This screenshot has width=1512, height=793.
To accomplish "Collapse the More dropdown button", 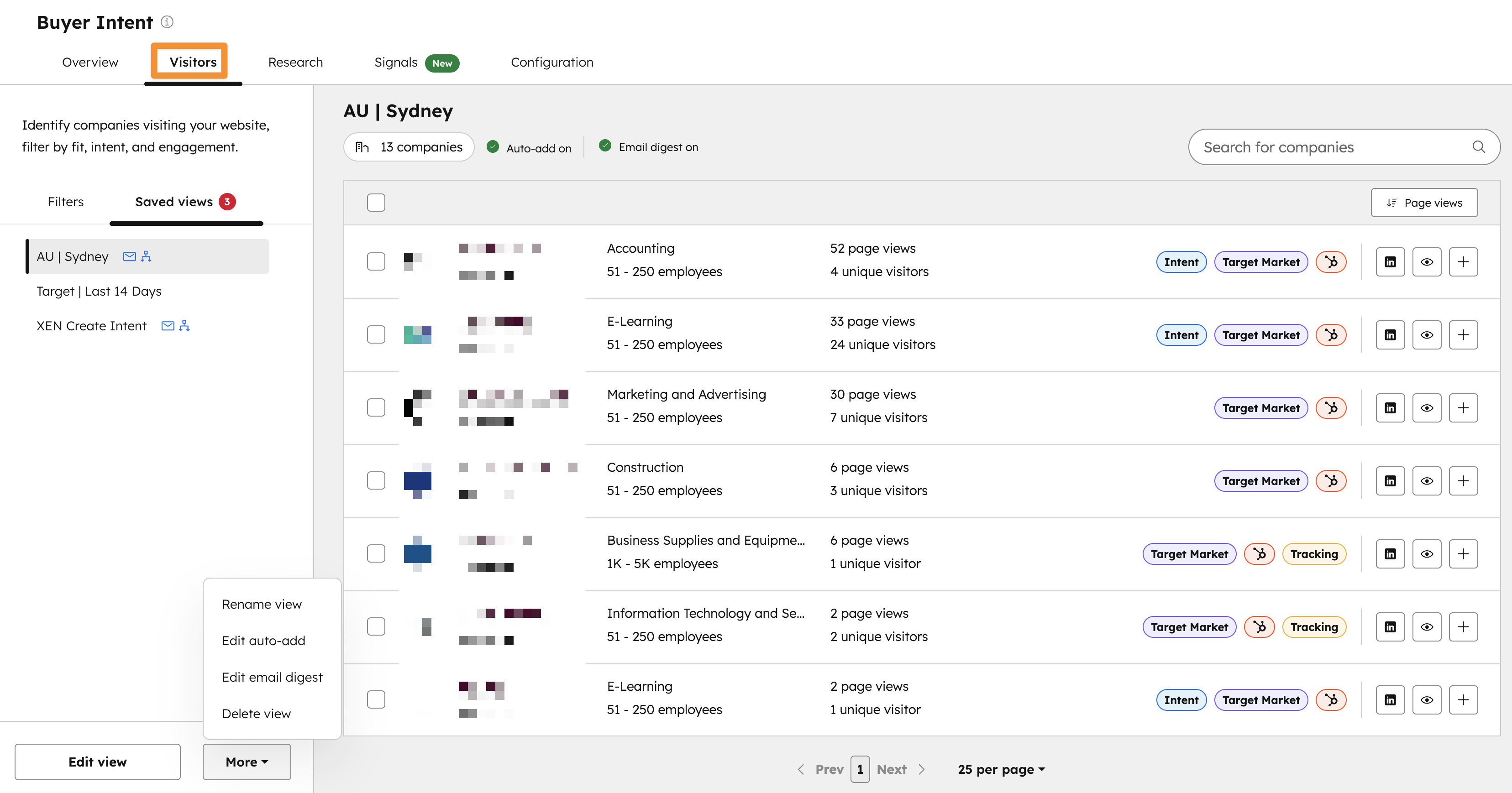I will [247, 762].
